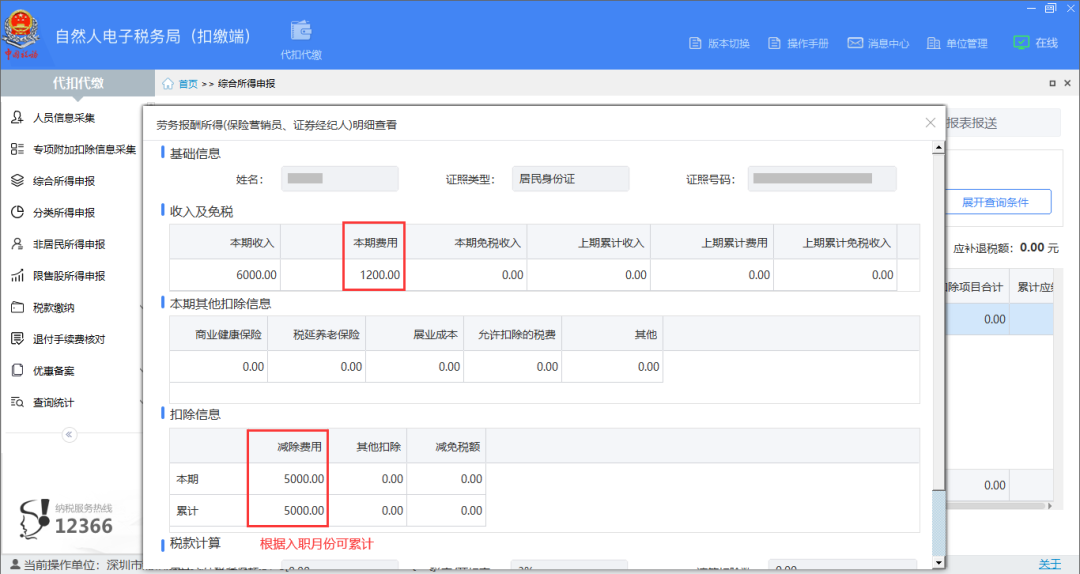Open 人员信息采集 menu item
This screenshot has height=574, width=1080.
64,118
